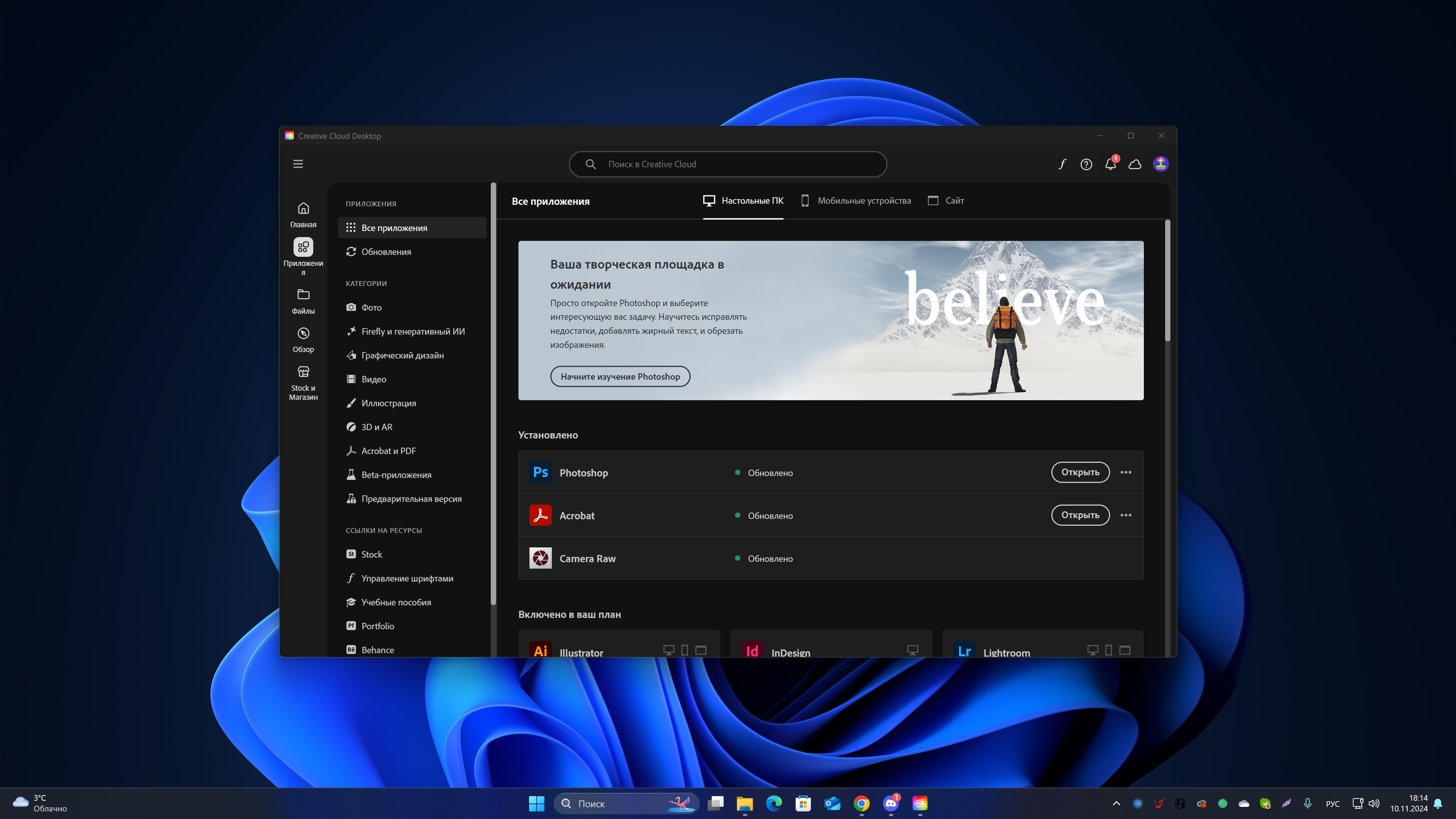Open Stock и Магазин in the left rail
The image size is (1456, 819).
(303, 383)
